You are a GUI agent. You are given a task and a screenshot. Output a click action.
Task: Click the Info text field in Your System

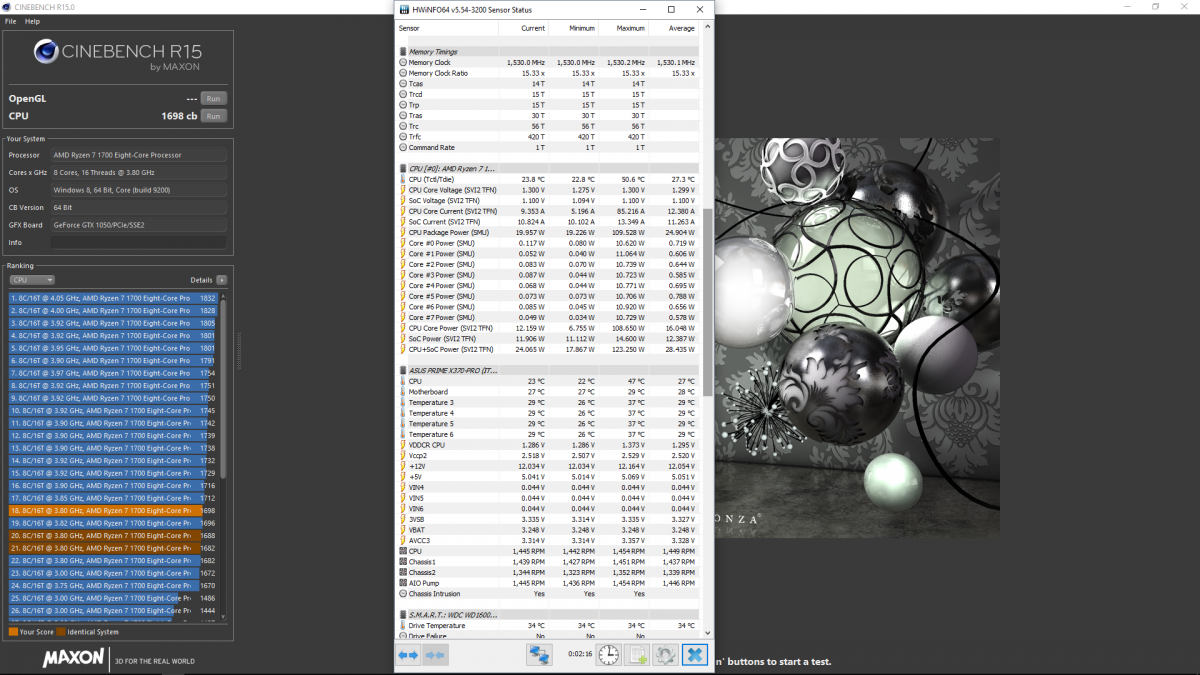138,242
